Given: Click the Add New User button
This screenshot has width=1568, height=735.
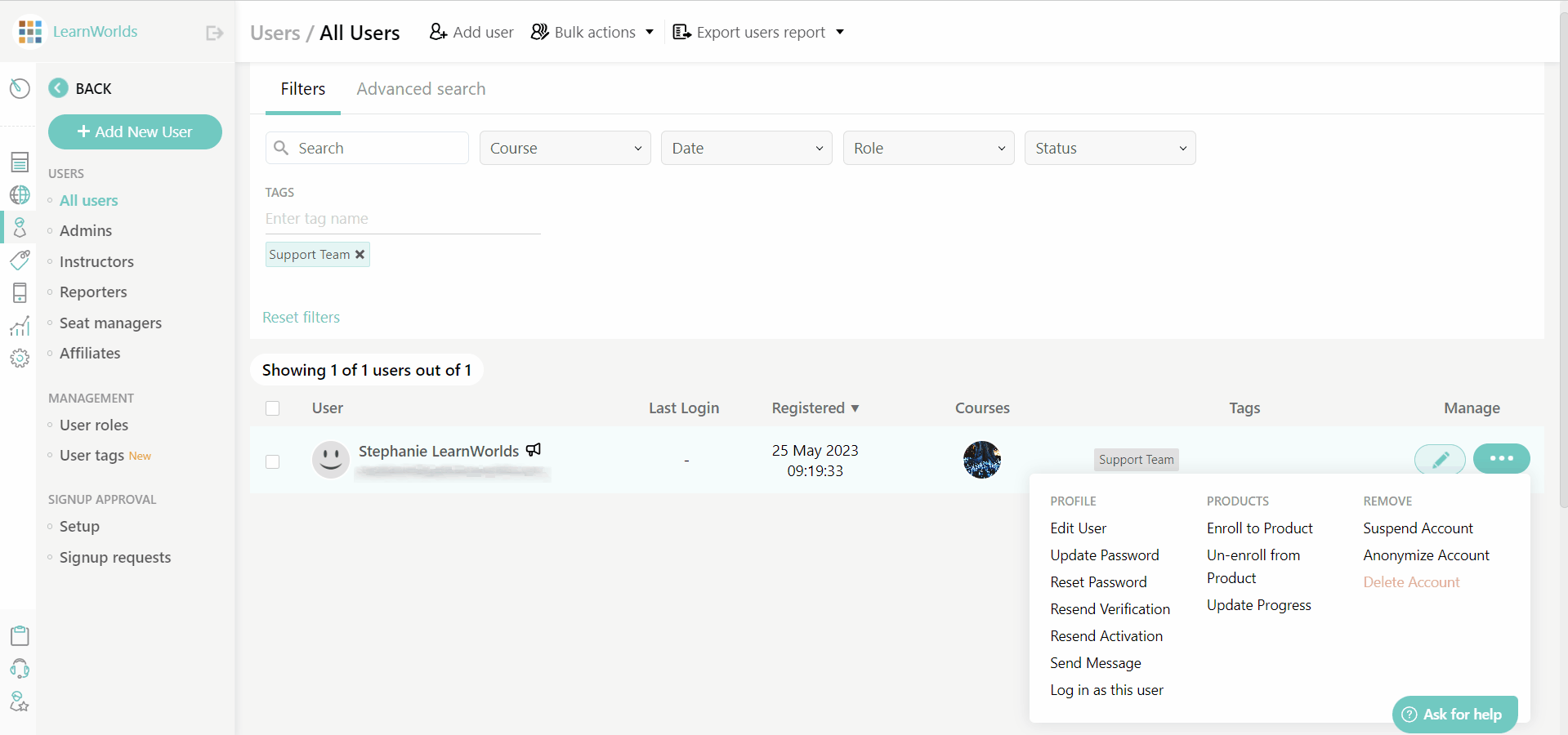Looking at the screenshot, I should pos(135,131).
